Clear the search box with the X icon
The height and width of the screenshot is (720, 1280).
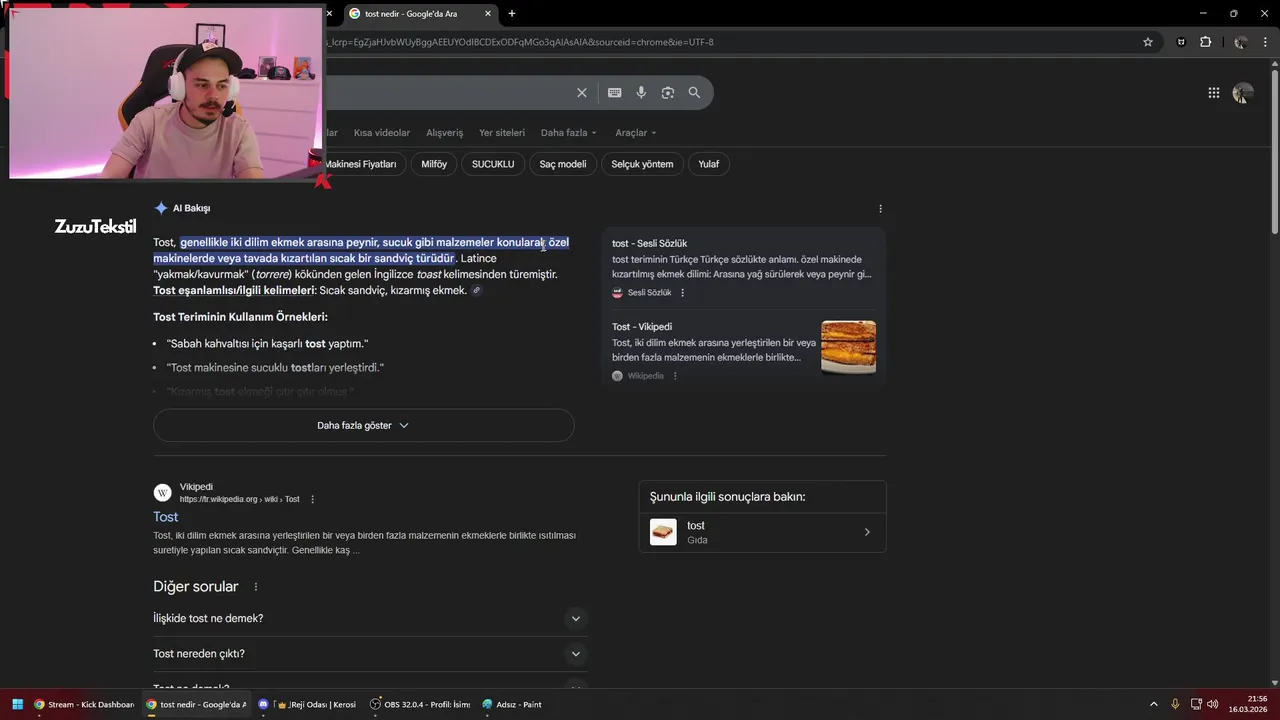click(582, 93)
